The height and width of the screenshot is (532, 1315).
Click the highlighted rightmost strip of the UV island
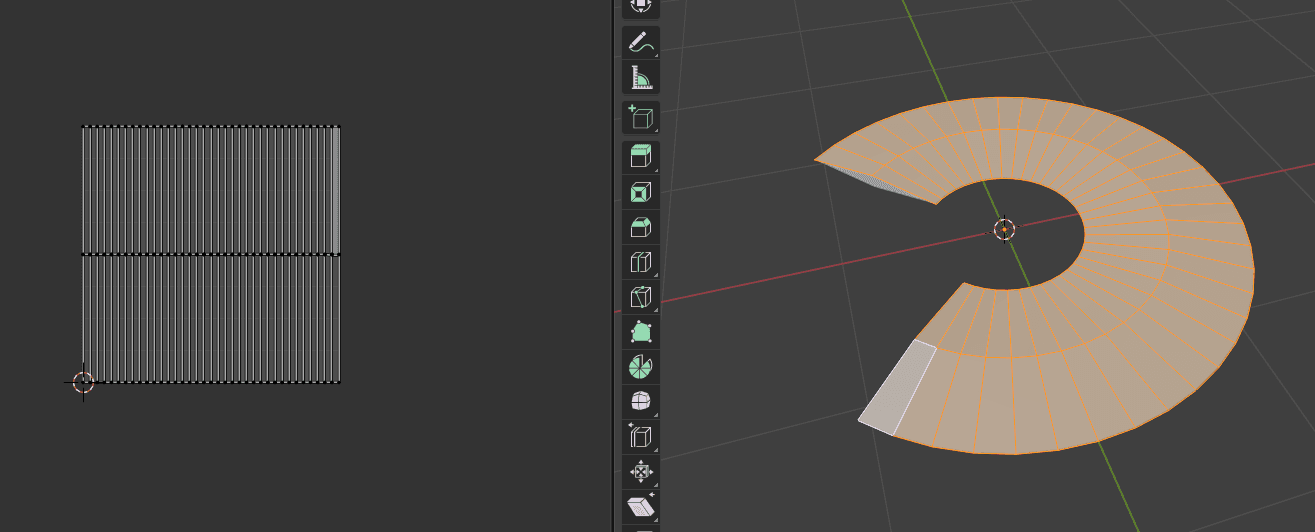(336, 190)
